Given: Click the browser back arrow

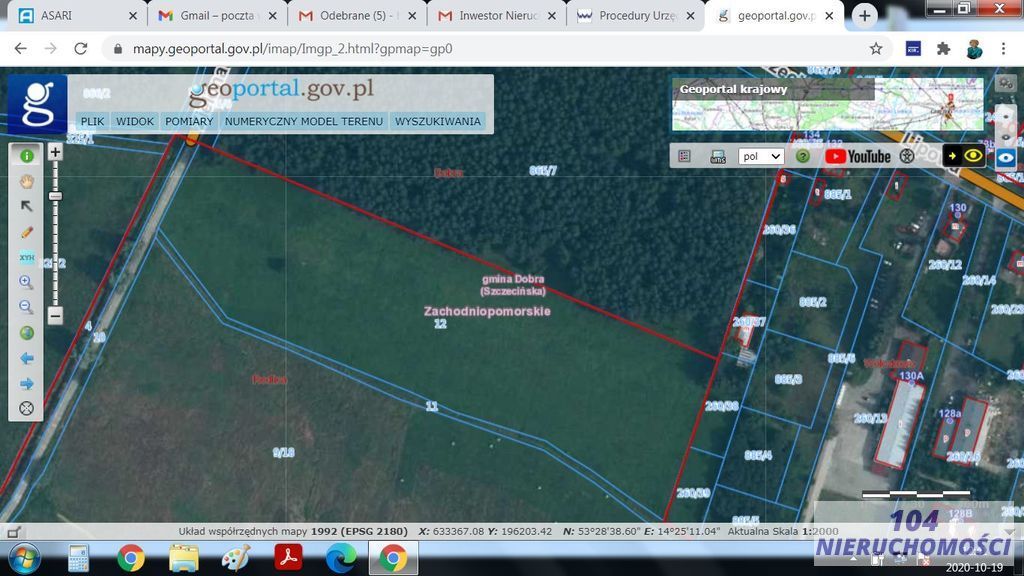Looking at the screenshot, I should coord(20,48).
